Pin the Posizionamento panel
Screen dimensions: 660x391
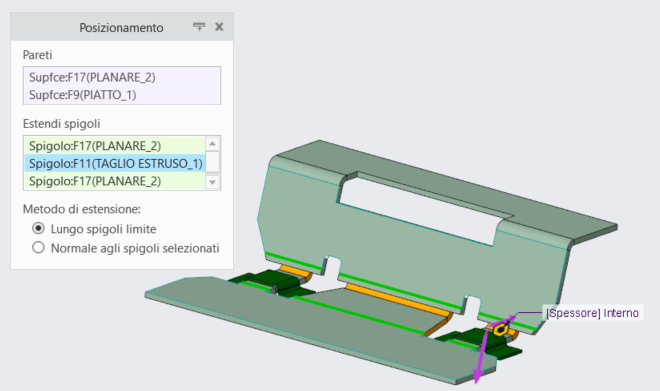coord(199,27)
